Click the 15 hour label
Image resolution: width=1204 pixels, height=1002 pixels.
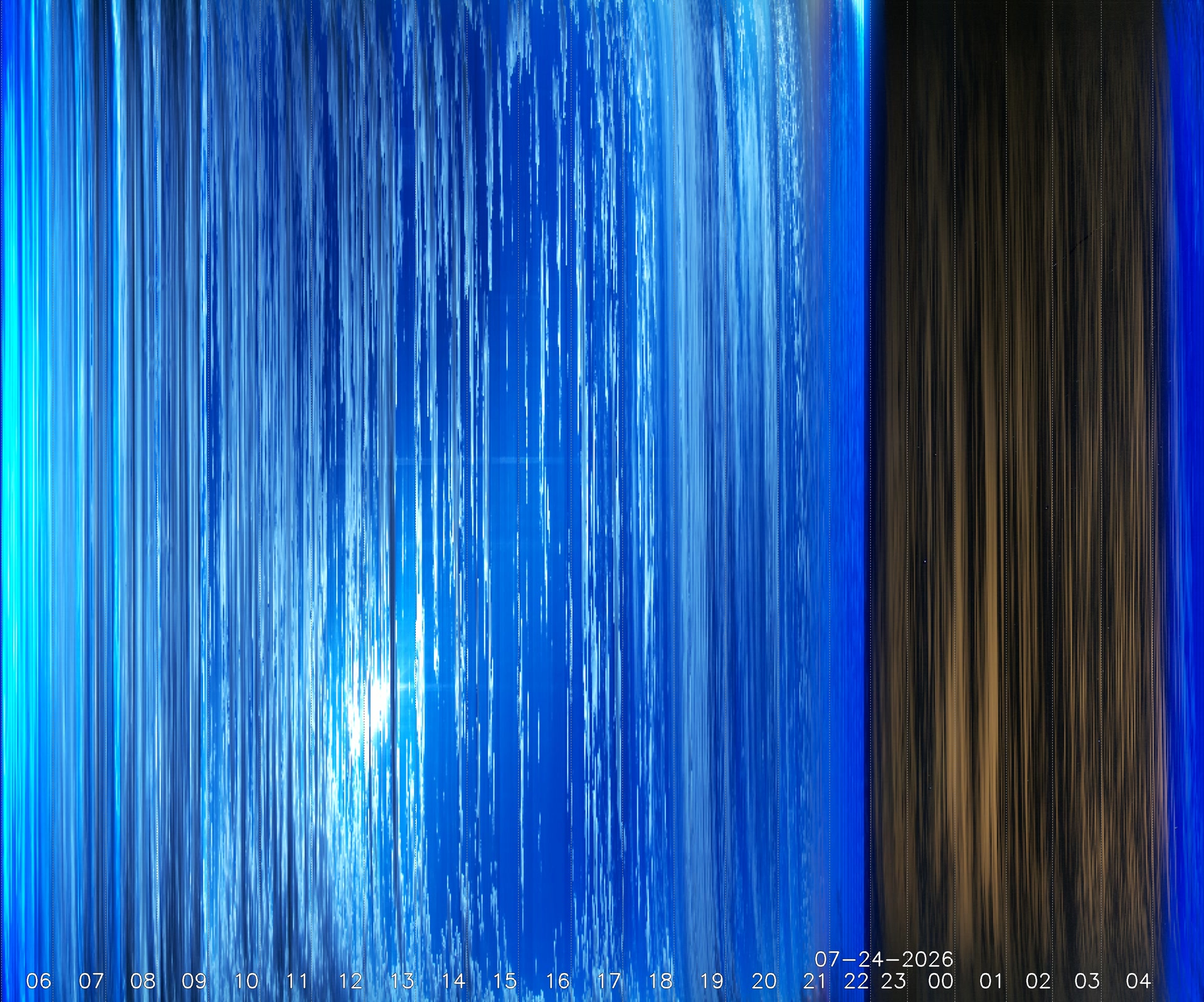pos(505,981)
